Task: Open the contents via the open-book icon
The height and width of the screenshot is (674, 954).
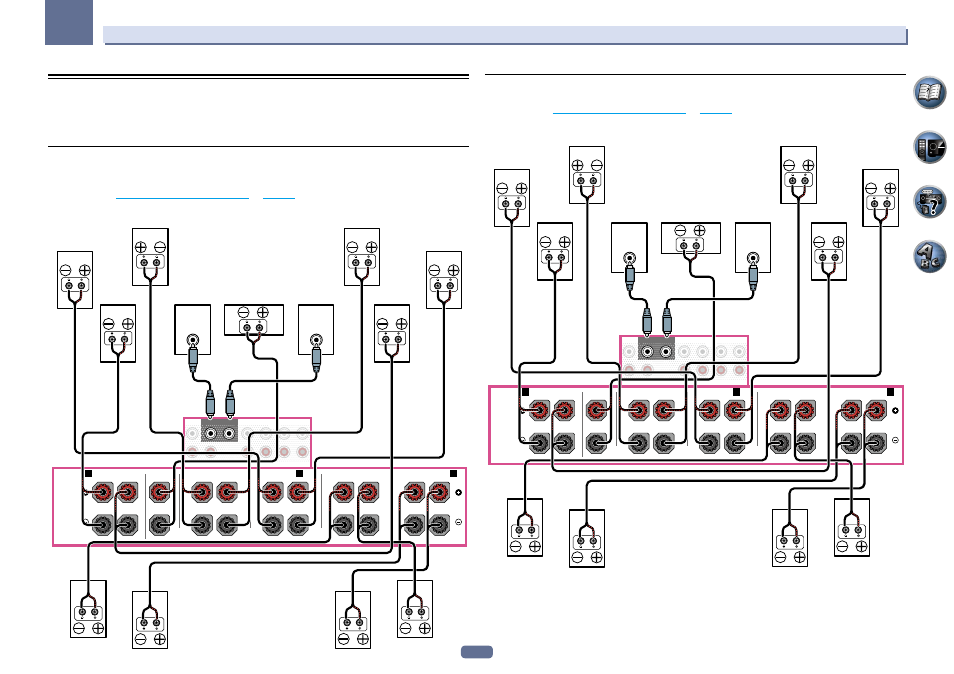Action: tap(930, 92)
